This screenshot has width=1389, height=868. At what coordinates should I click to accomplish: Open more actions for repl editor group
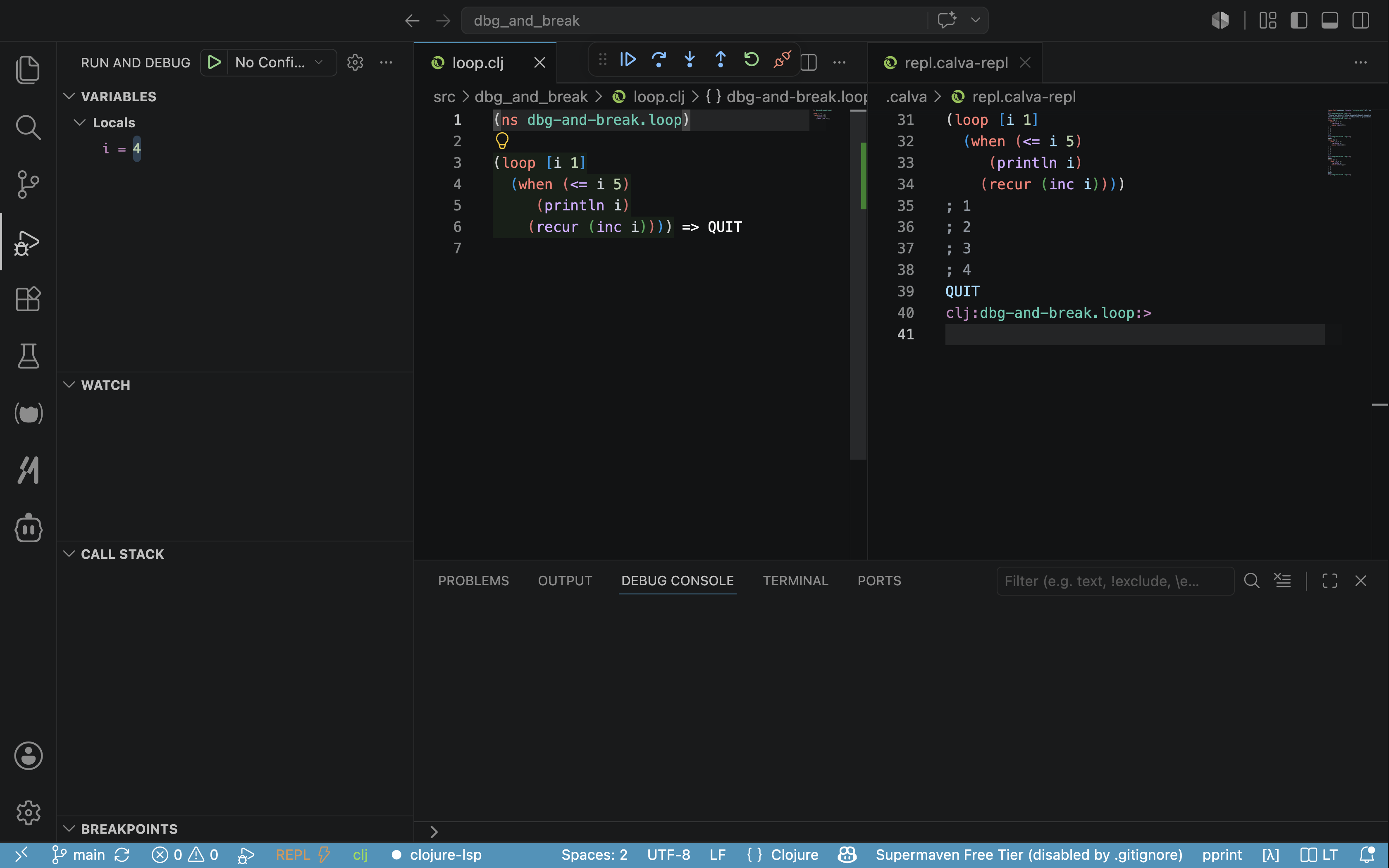coord(1361,62)
